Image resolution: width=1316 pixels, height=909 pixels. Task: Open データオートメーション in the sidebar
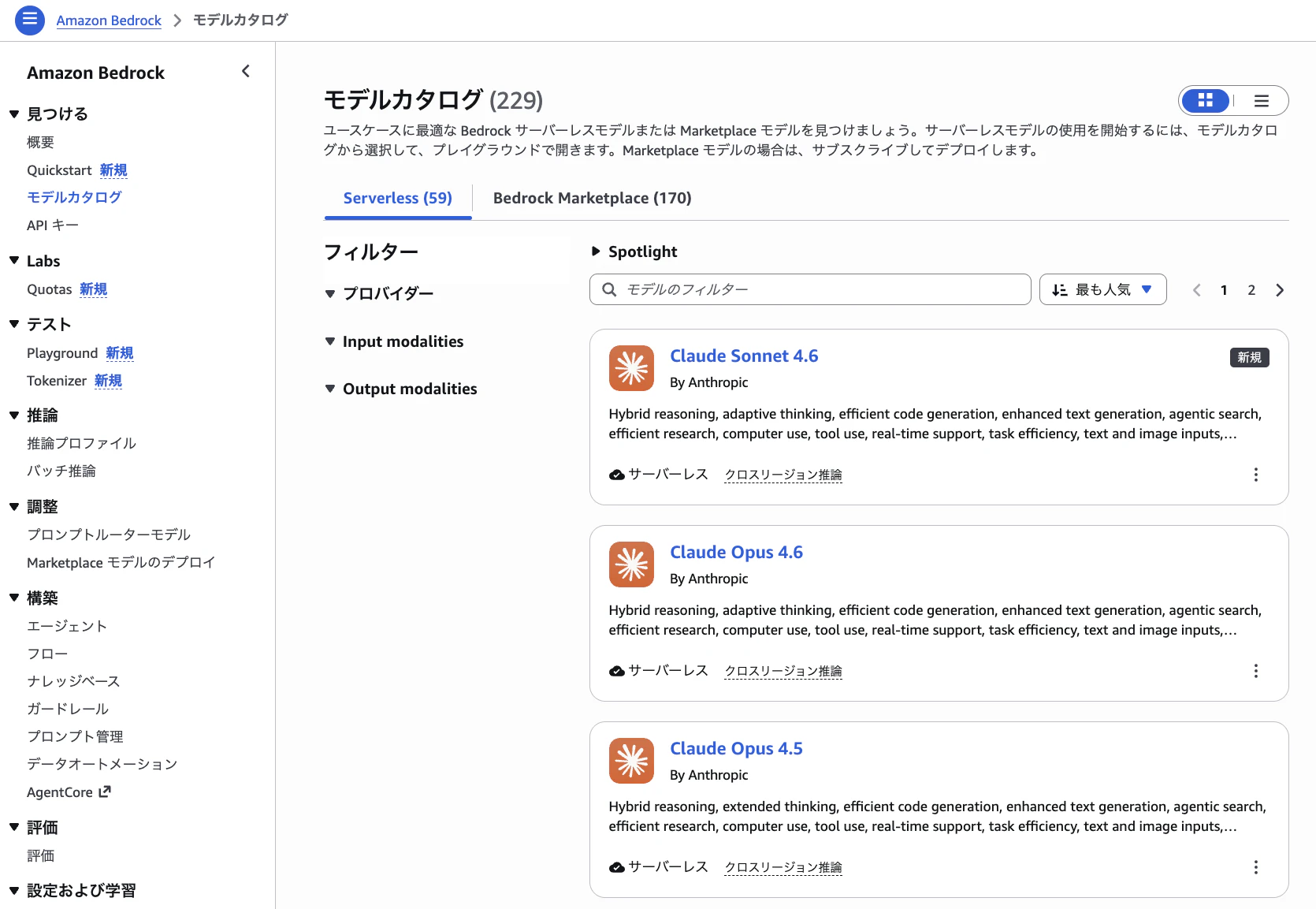coord(102,764)
